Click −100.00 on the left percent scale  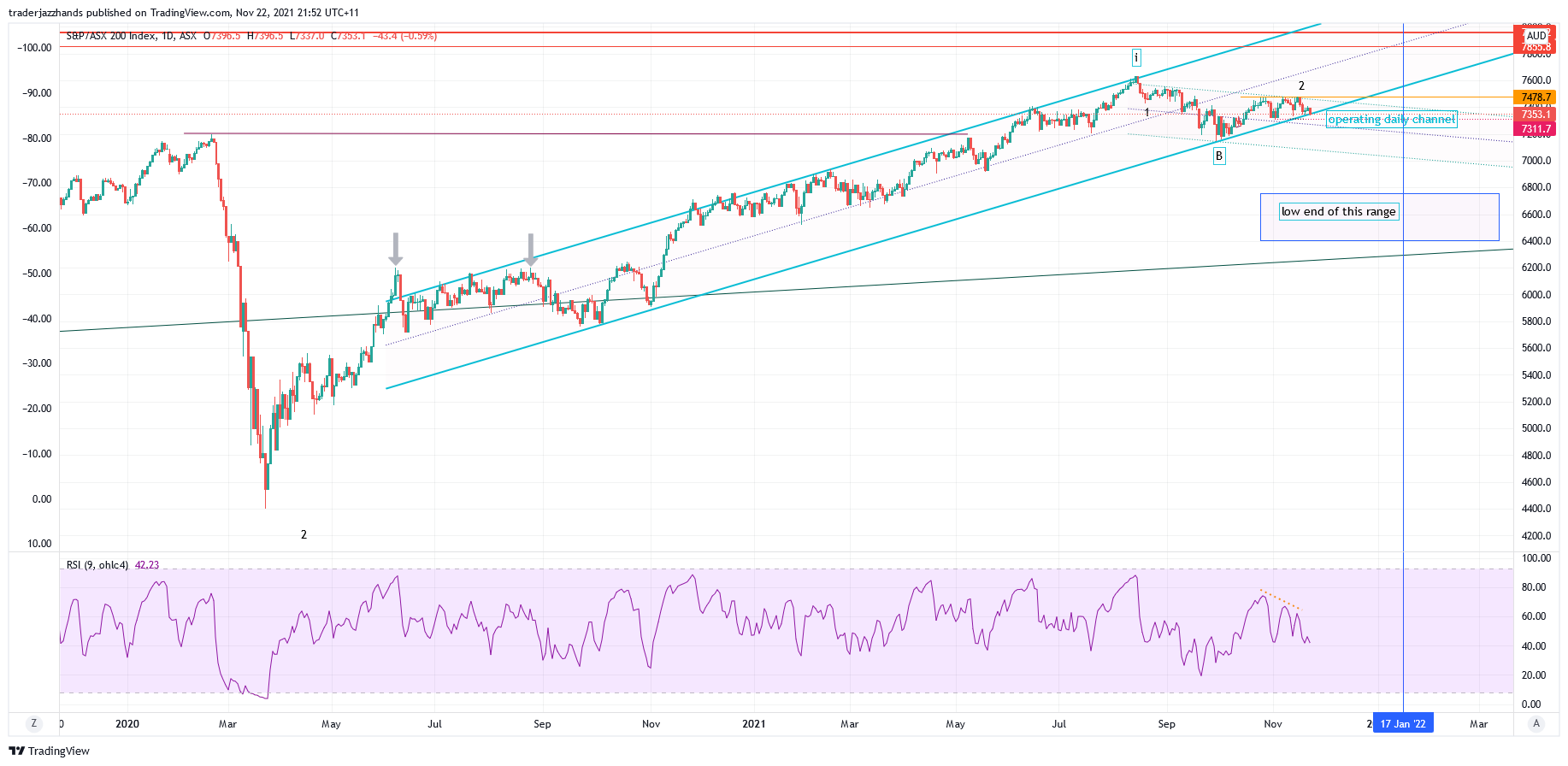(34, 48)
